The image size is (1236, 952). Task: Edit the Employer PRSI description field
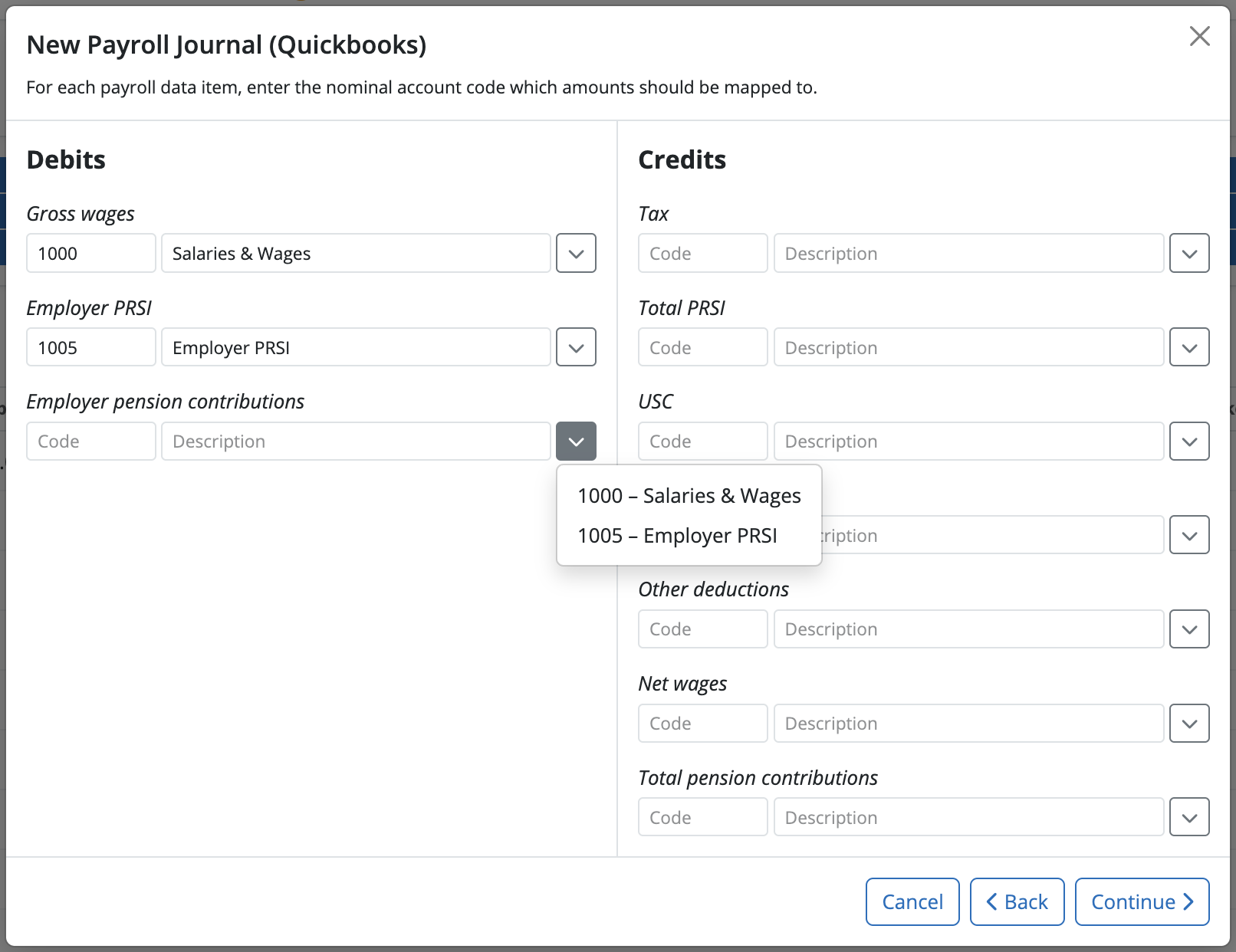point(355,347)
